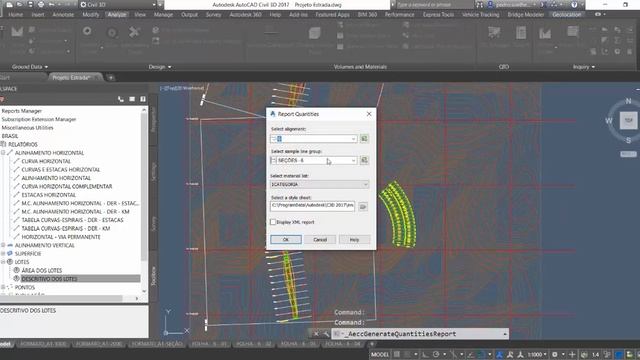This screenshot has height=360, width=640.
Task: Pick alignment from drawing icon button
Action: [364, 139]
